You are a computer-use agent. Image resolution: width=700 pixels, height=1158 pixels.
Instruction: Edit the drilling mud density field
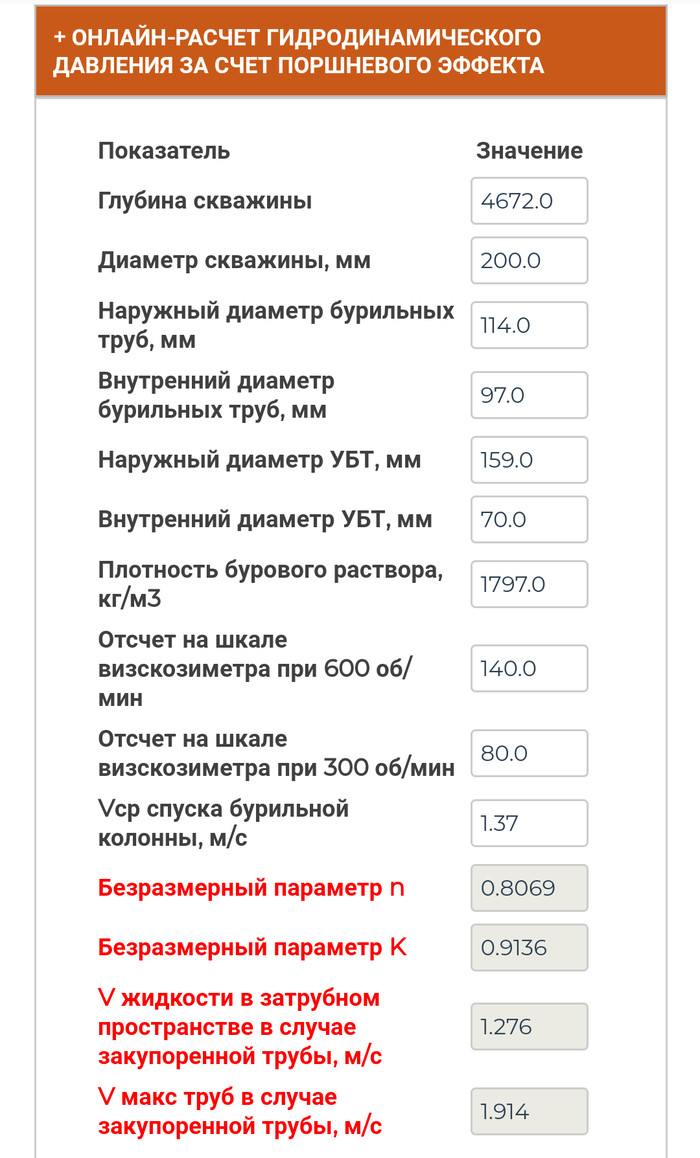[x=529, y=584]
